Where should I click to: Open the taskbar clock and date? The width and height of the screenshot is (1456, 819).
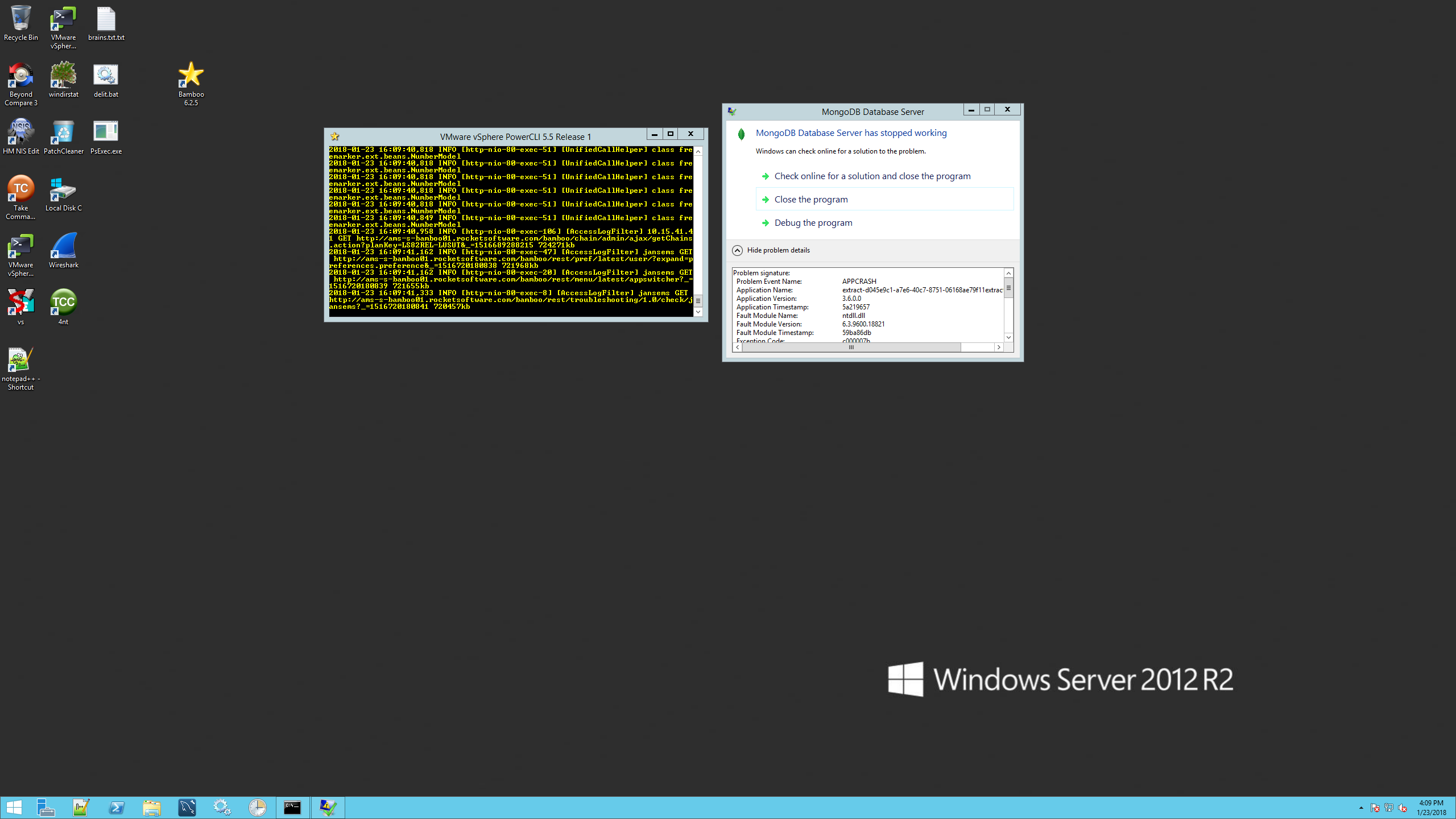(x=1431, y=808)
